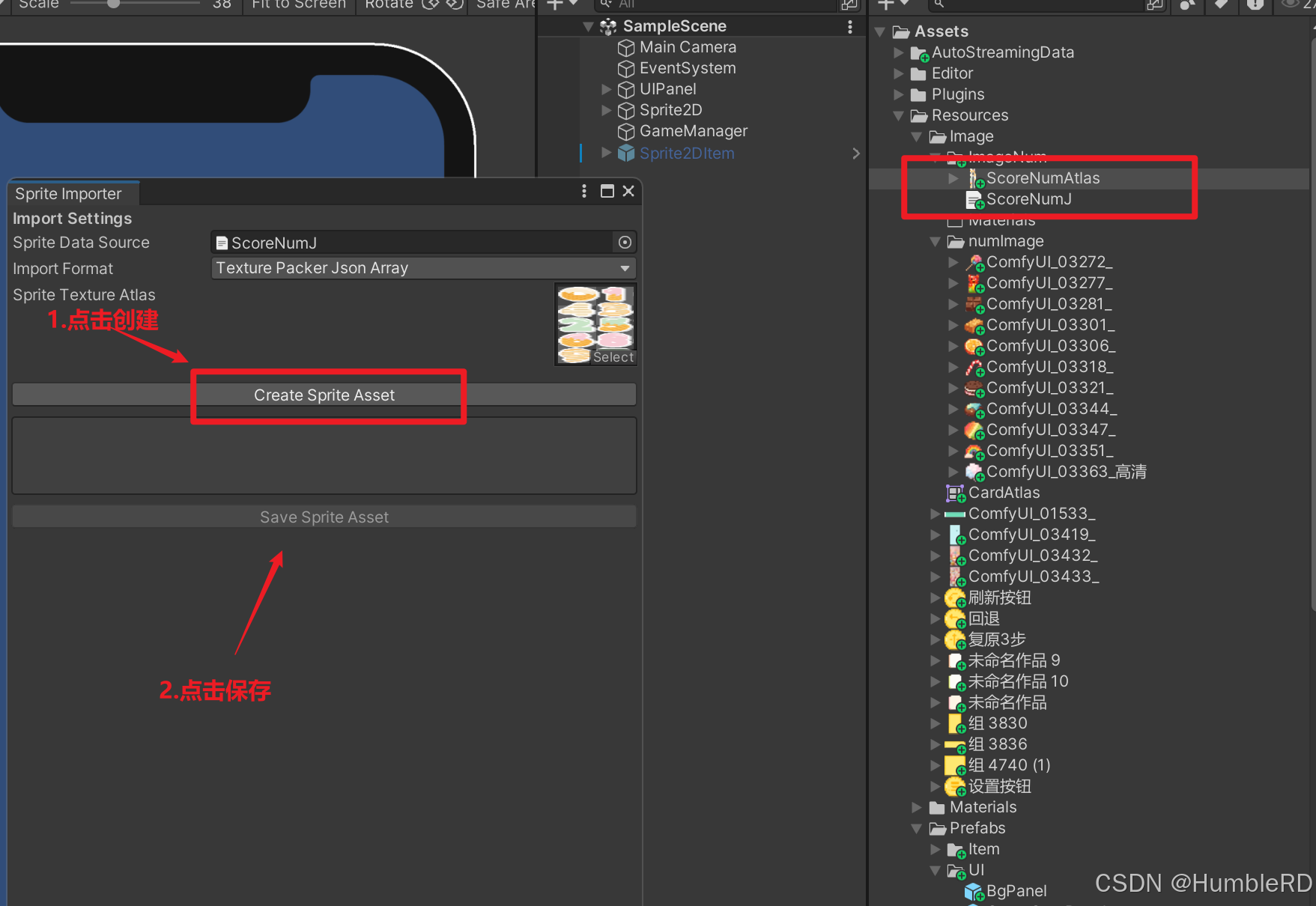1316x906 pixels.
Task: Click the BgPanel prefab icon
Action: [974, 892]
